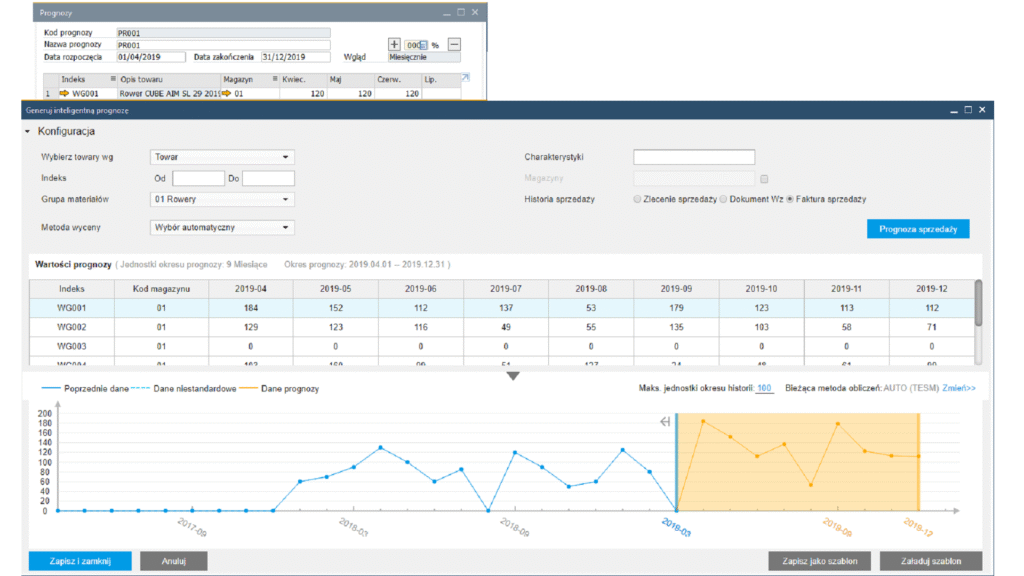Close the Generuj inteligentną prognozę window
The image size is (1024, 576).
click(982, 110)
